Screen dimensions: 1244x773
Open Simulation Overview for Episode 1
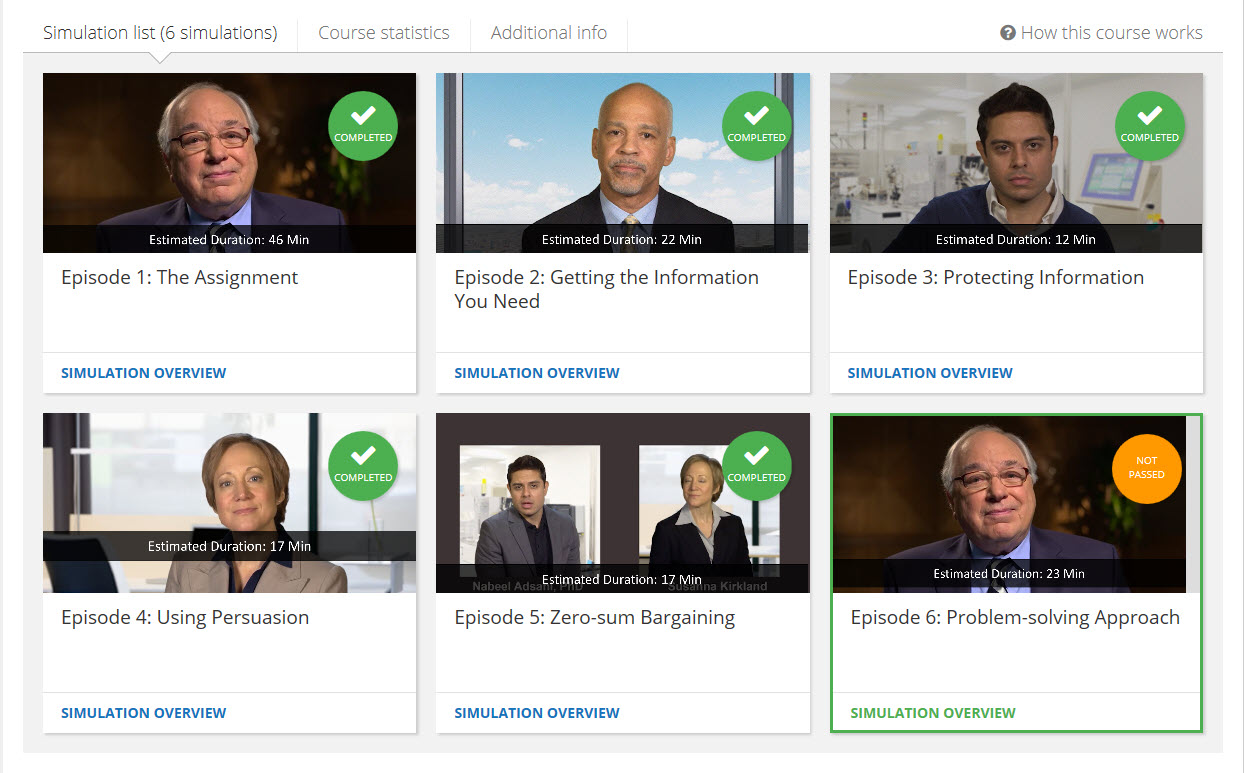[144, 373]
